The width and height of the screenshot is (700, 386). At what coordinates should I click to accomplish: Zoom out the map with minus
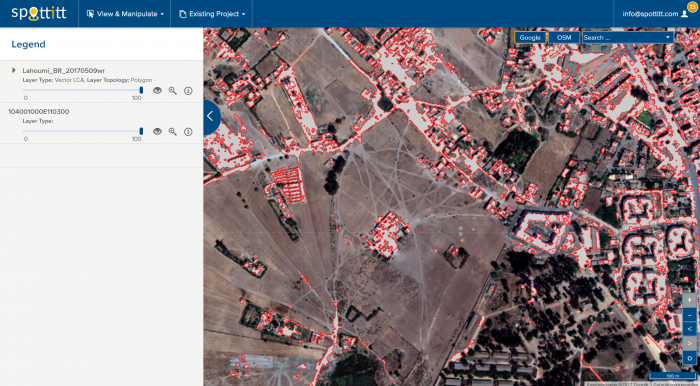690,315
